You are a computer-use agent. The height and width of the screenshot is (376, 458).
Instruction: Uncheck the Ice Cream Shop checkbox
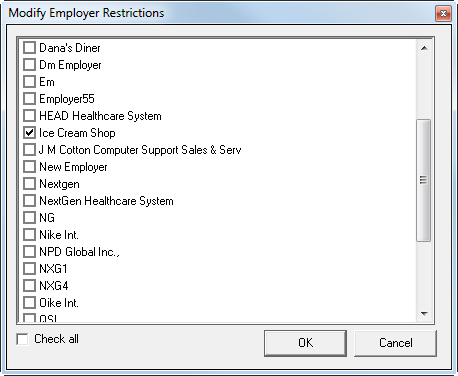point(29,133)
